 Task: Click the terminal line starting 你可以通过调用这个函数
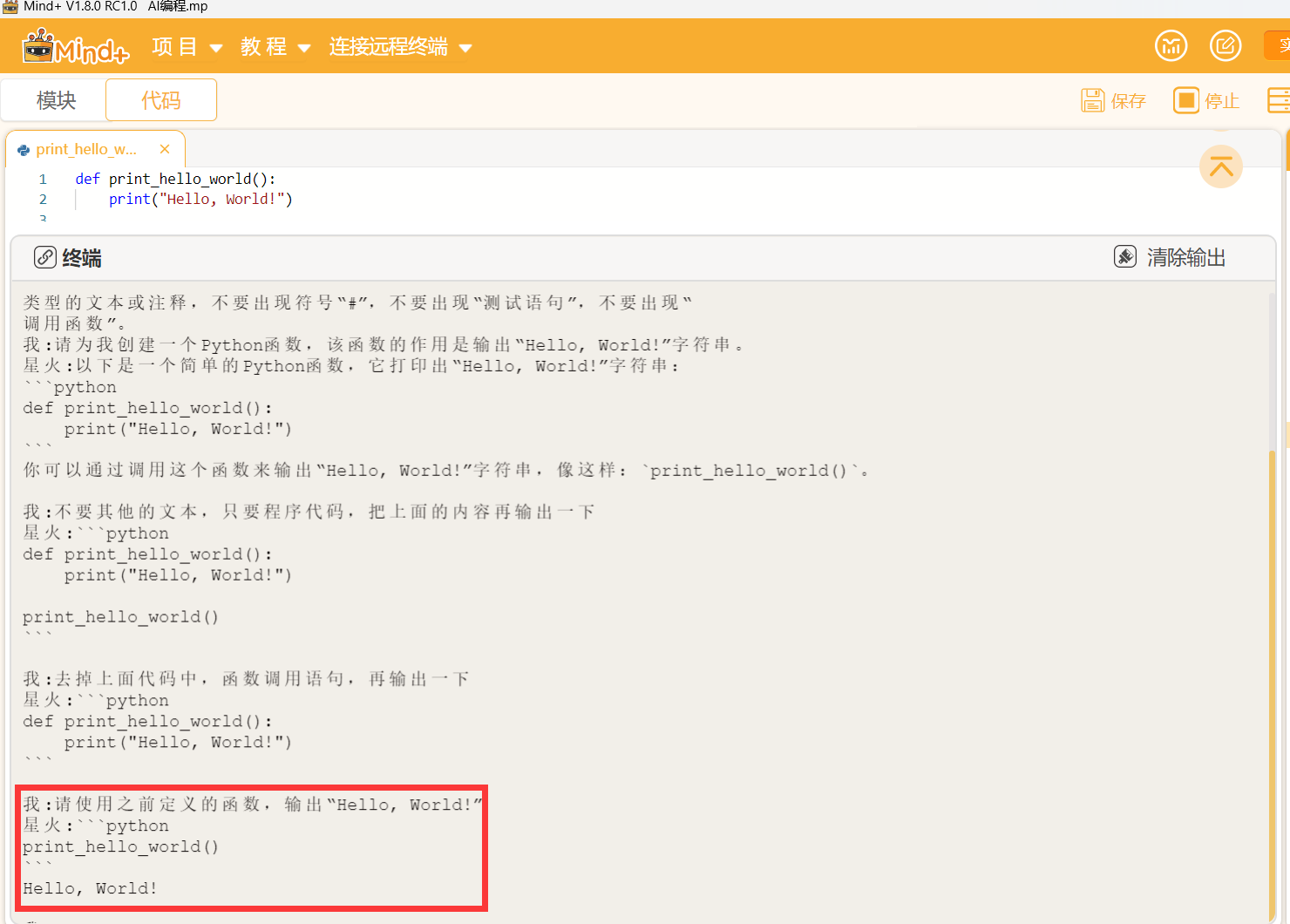click(x=445, y=470)
